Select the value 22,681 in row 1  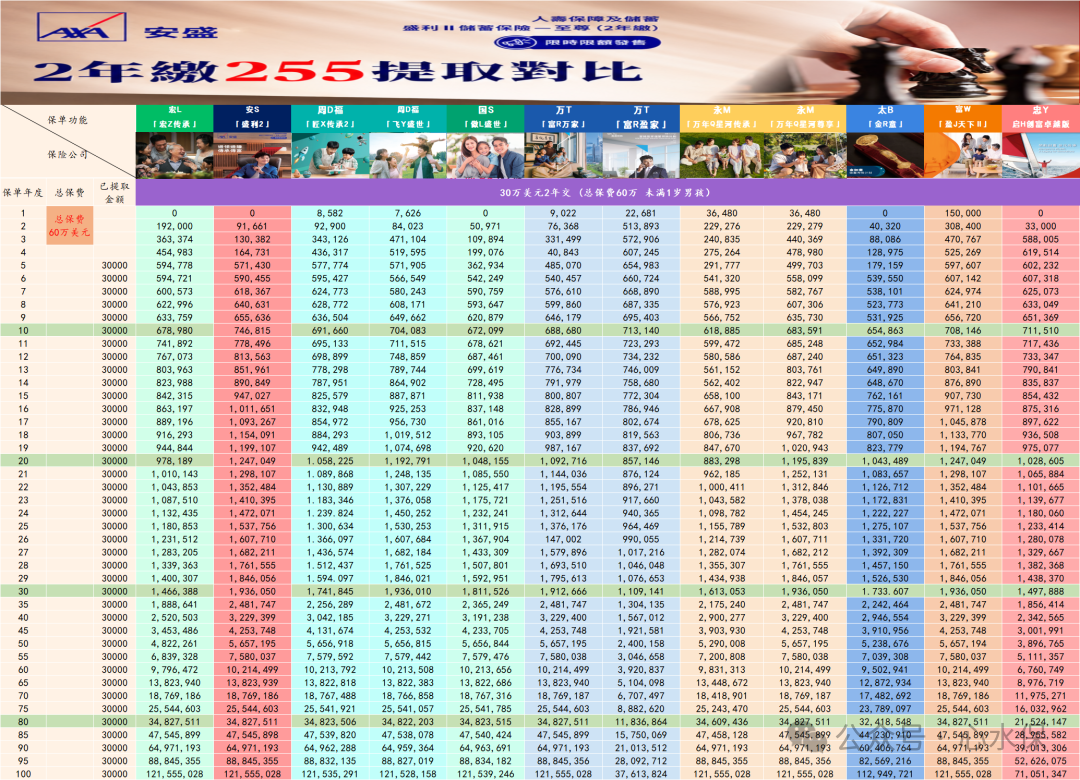pos(641,213)
